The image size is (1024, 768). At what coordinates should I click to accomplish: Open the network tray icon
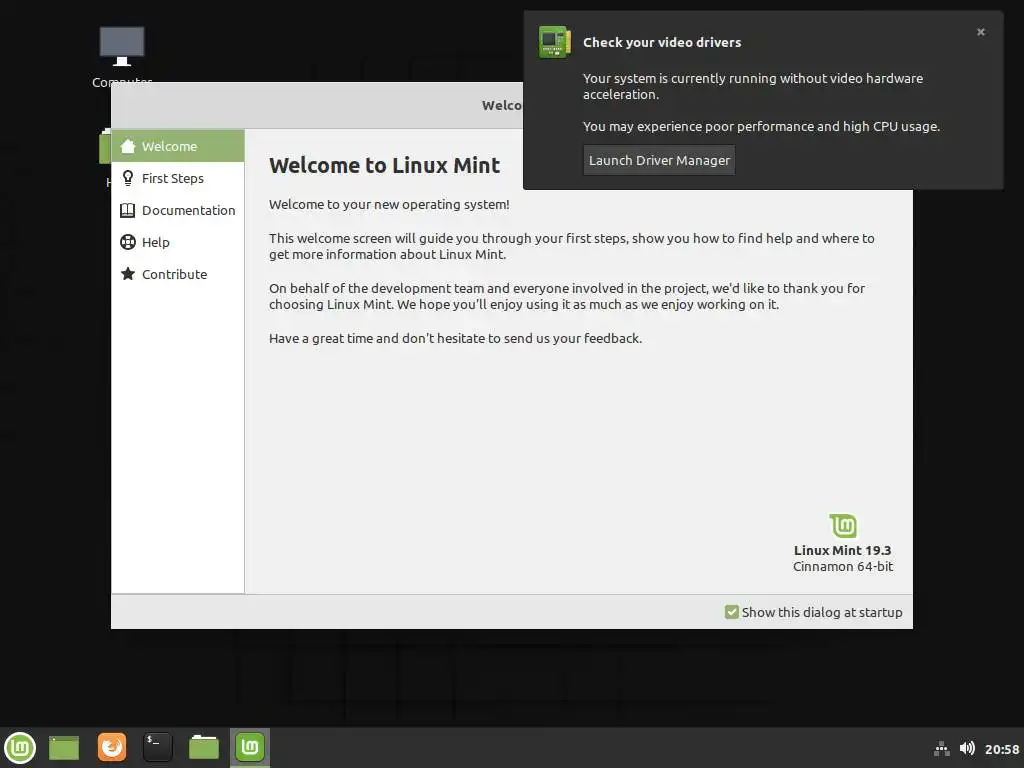point(941,748)
